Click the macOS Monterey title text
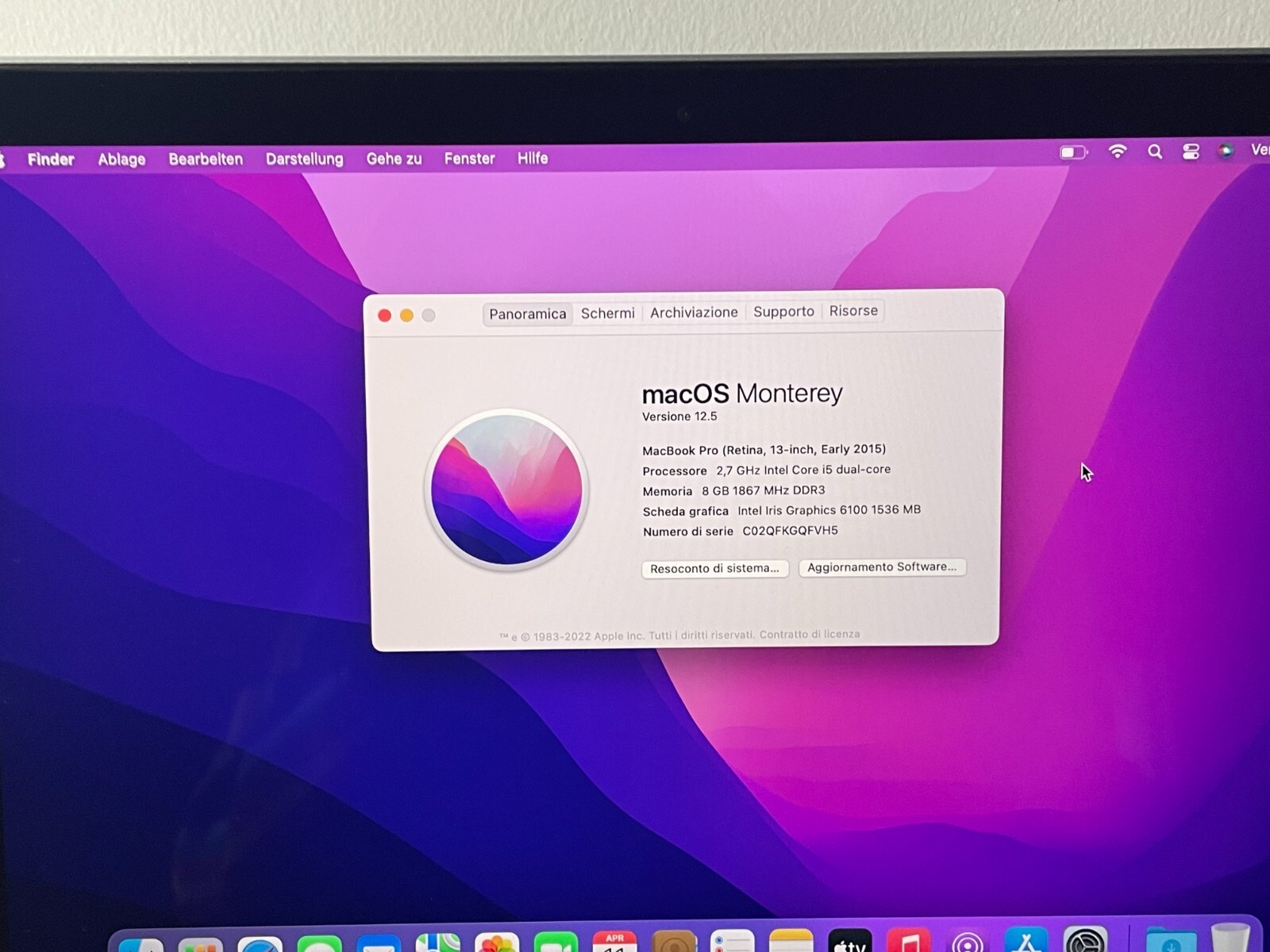The image size is (1270, 952). coord(742,393)
